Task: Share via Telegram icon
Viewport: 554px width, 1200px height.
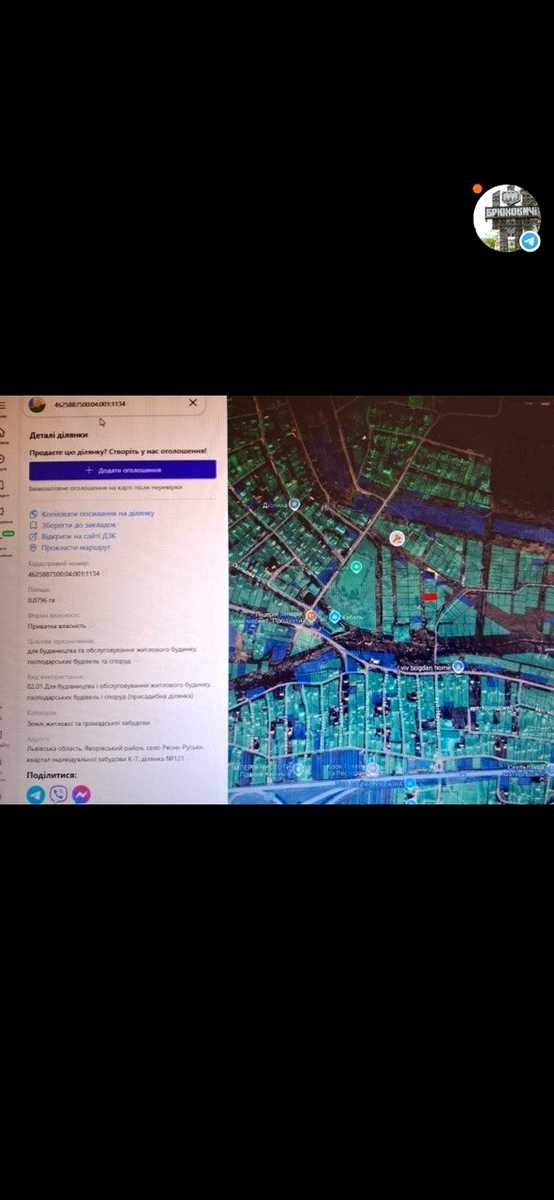Action: tap(36, 794)
